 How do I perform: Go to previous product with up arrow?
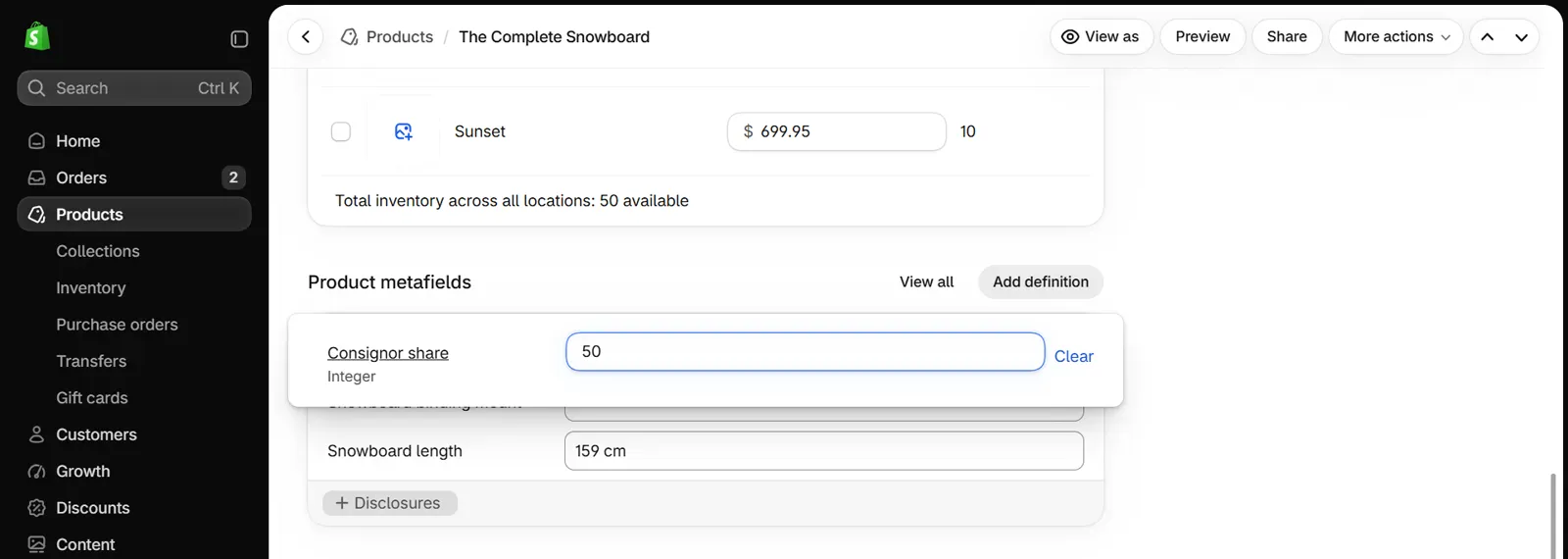click(x=1487, y=37)
